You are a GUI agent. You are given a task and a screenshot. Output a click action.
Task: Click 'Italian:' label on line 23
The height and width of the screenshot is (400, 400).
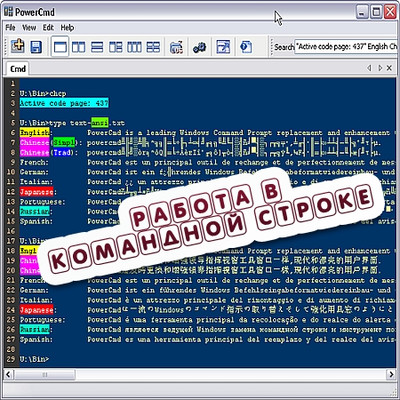click(x=36, y=300)
